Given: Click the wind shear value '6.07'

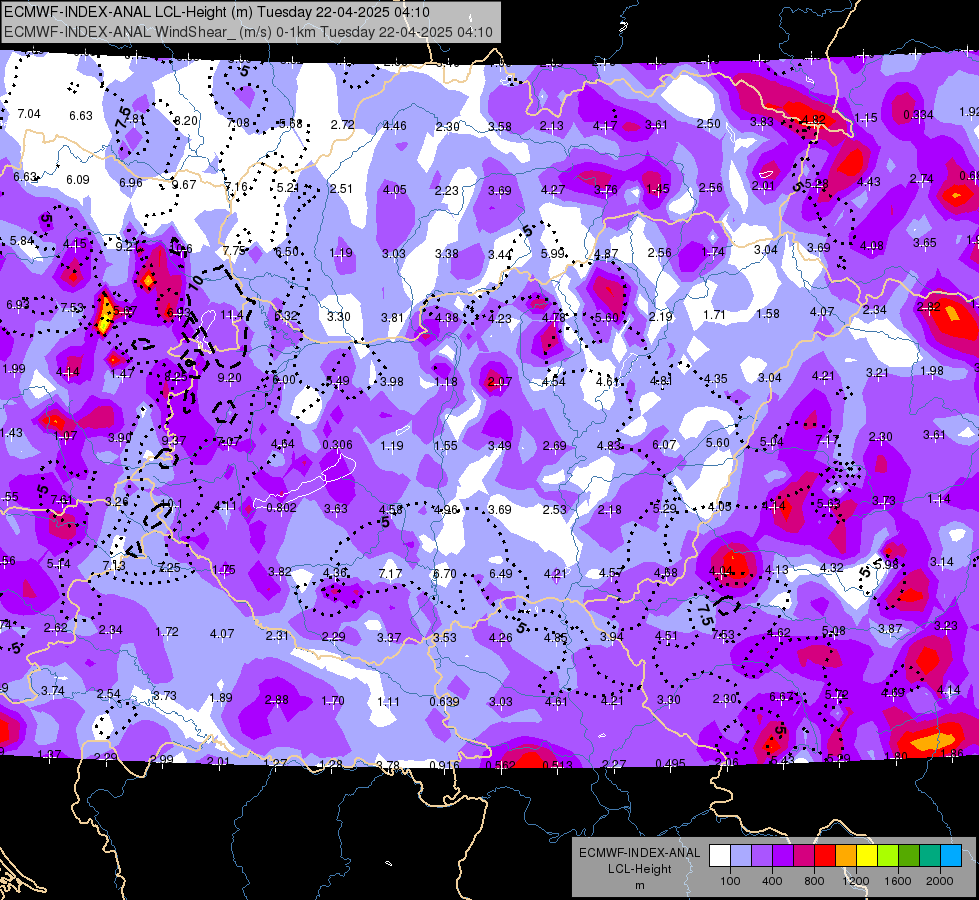Looking at the screenshot, I should (664, 444).
